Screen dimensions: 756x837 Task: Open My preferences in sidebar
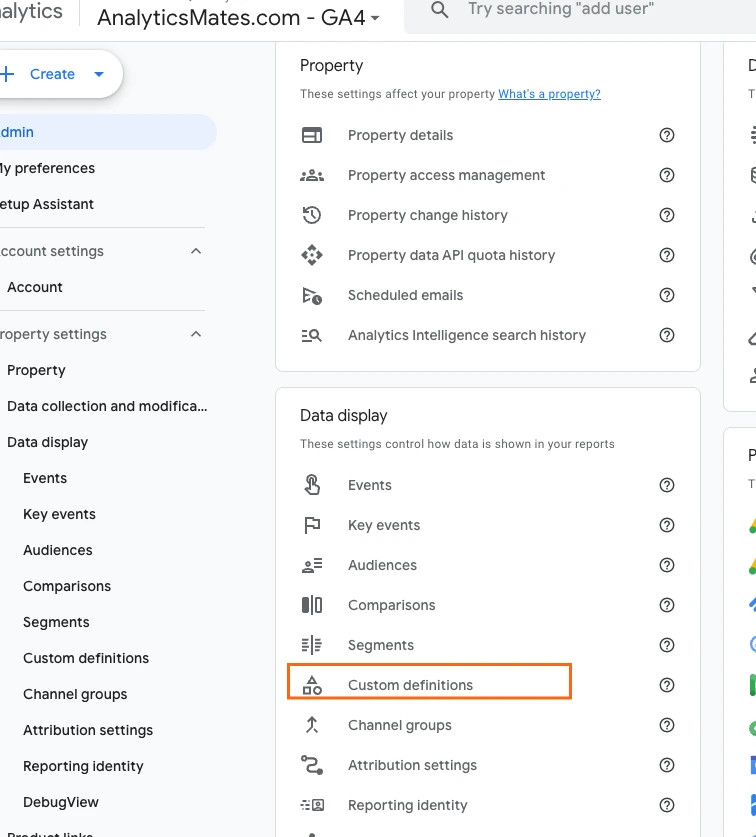[x=48, y=168]
